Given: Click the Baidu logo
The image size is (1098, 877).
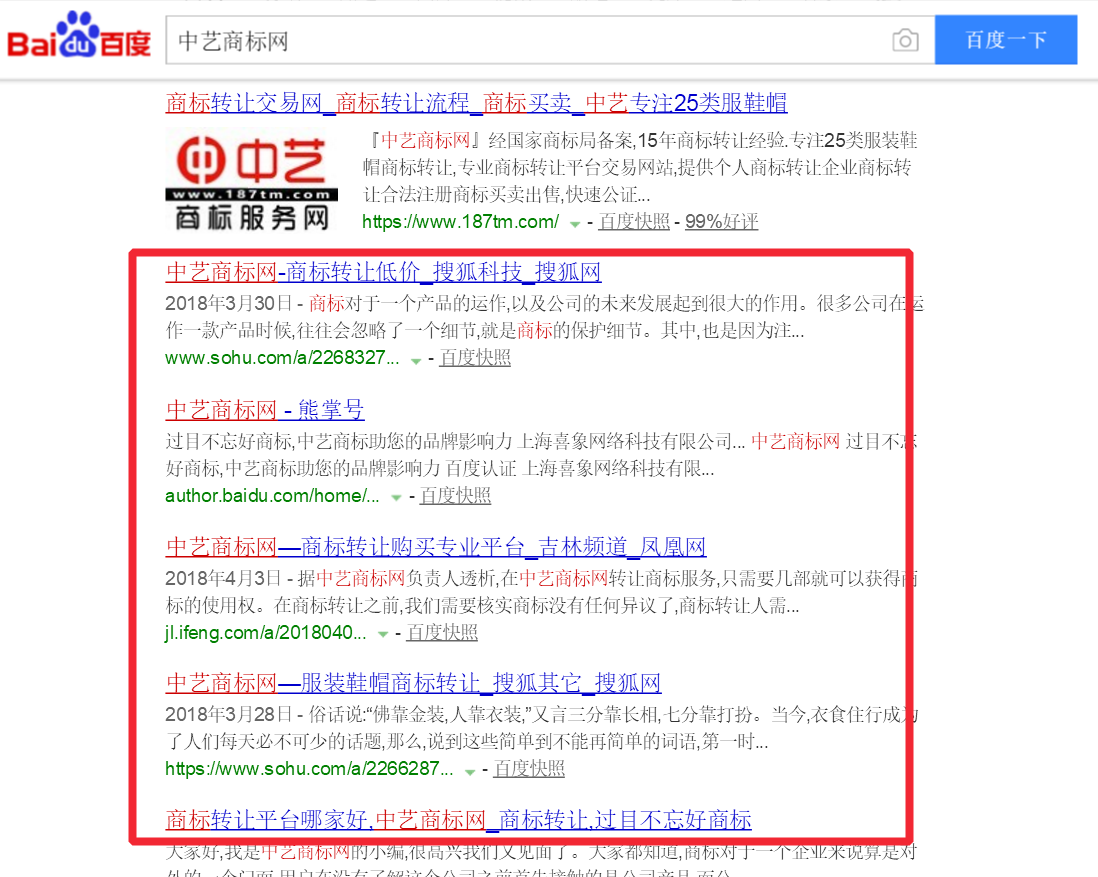Looking at the screenshot, I should pyautogui.click(x=79, y=38).
